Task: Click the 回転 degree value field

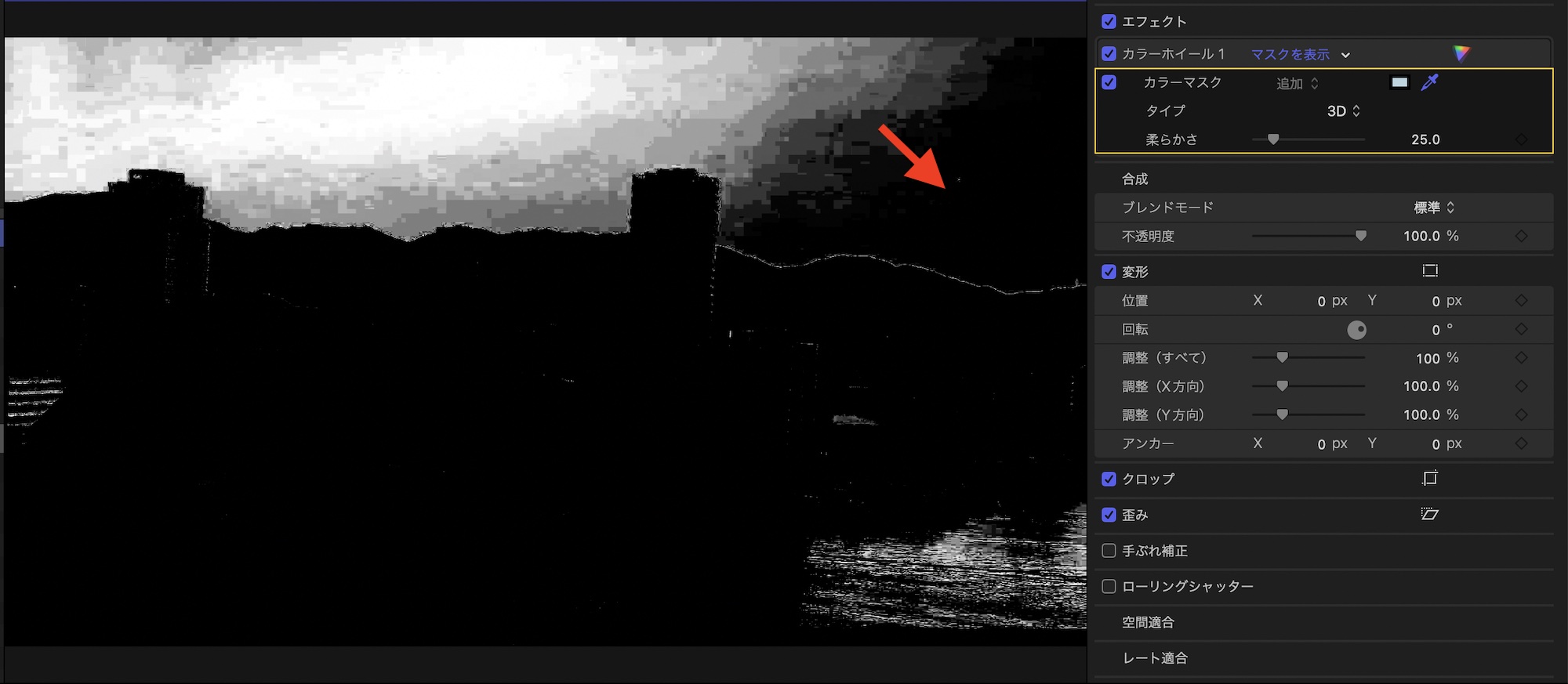Action: click(x=1442, y=330)
